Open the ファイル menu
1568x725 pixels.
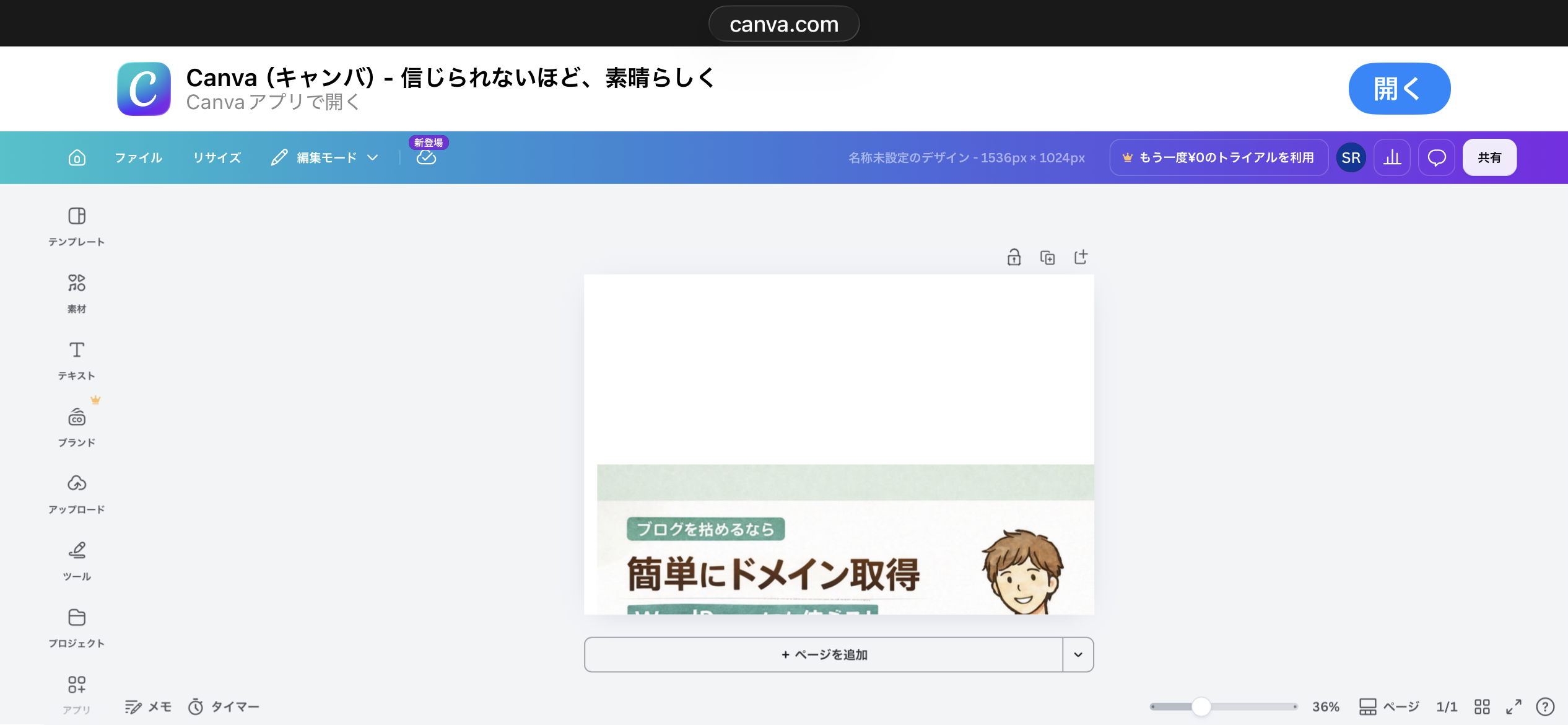(138, 157)
